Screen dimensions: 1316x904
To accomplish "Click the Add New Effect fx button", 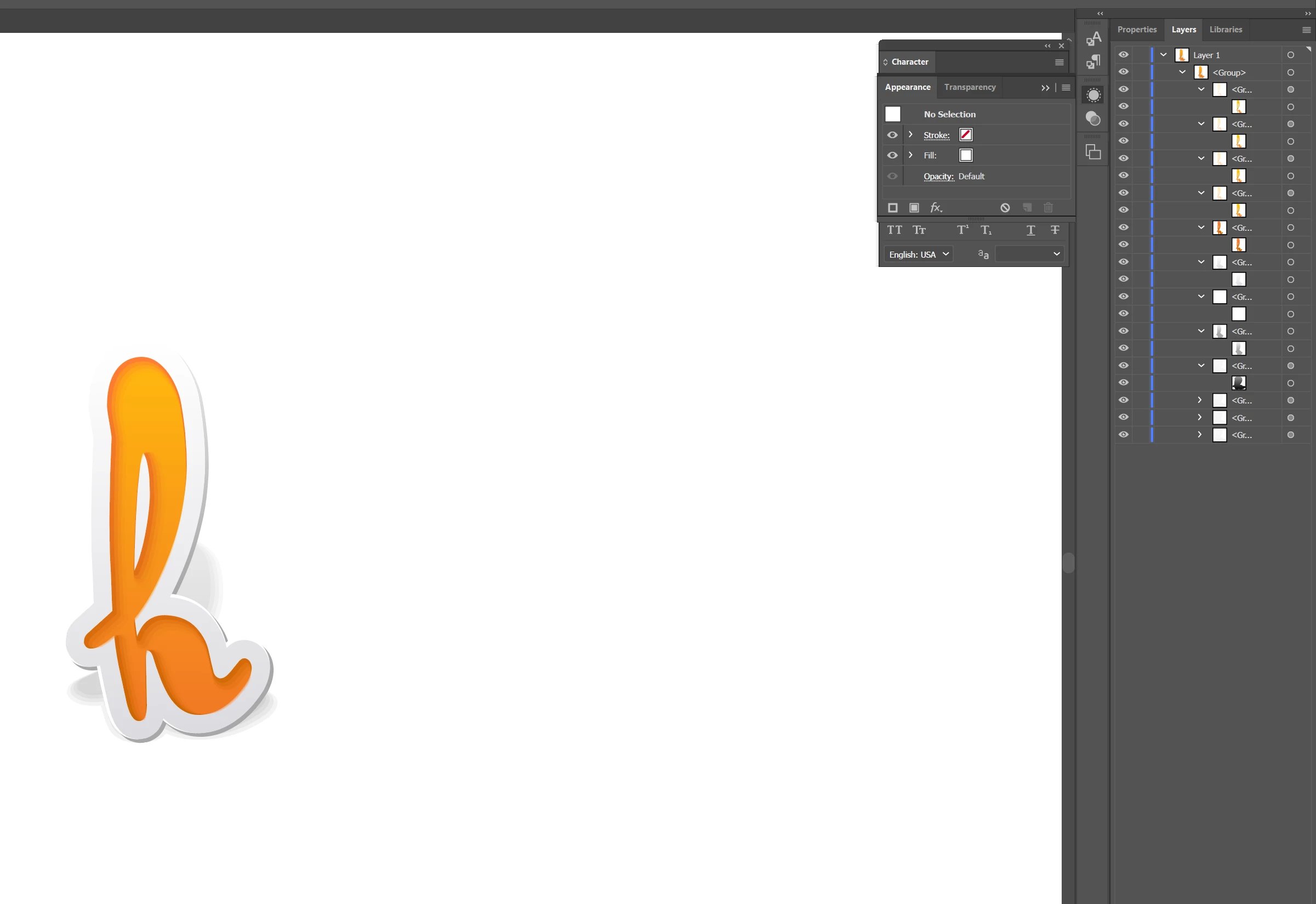I will coord(936,208).
